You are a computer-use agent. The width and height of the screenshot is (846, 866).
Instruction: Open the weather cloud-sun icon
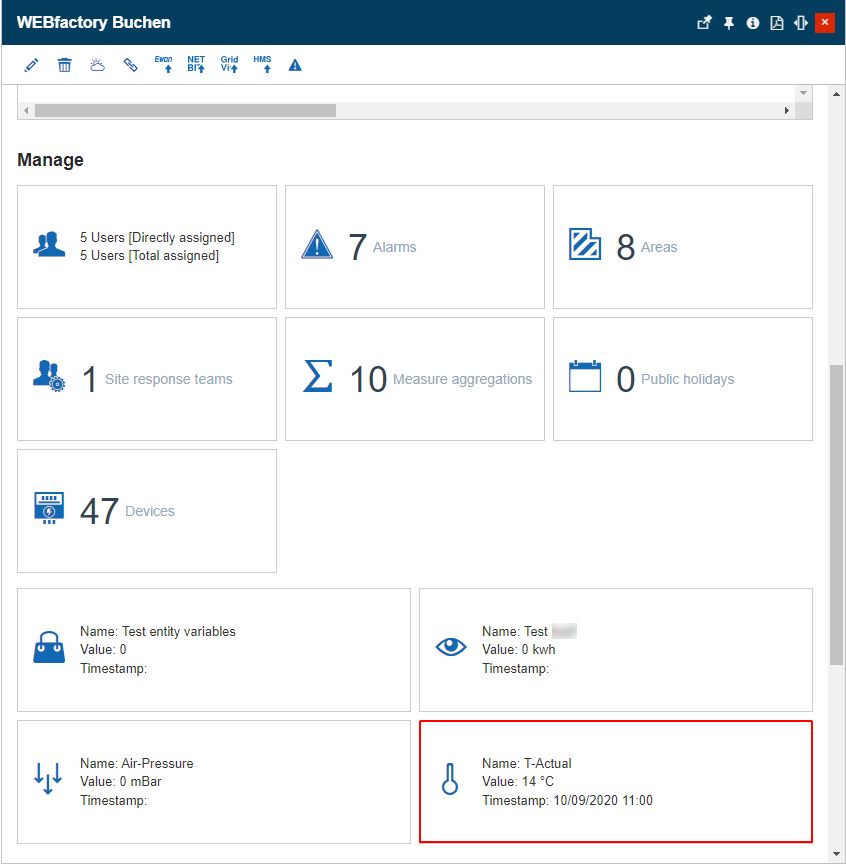click(x=97, y=65)
